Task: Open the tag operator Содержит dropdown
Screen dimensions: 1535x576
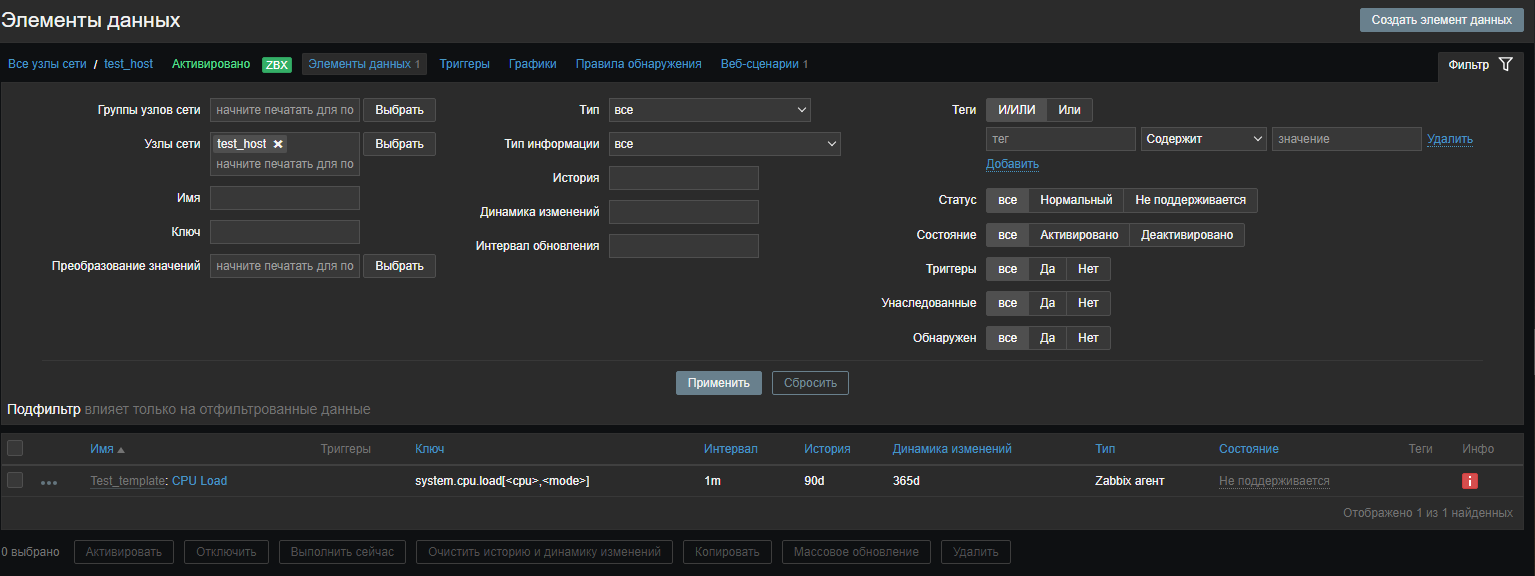Action: click(x=1204, y=139)
